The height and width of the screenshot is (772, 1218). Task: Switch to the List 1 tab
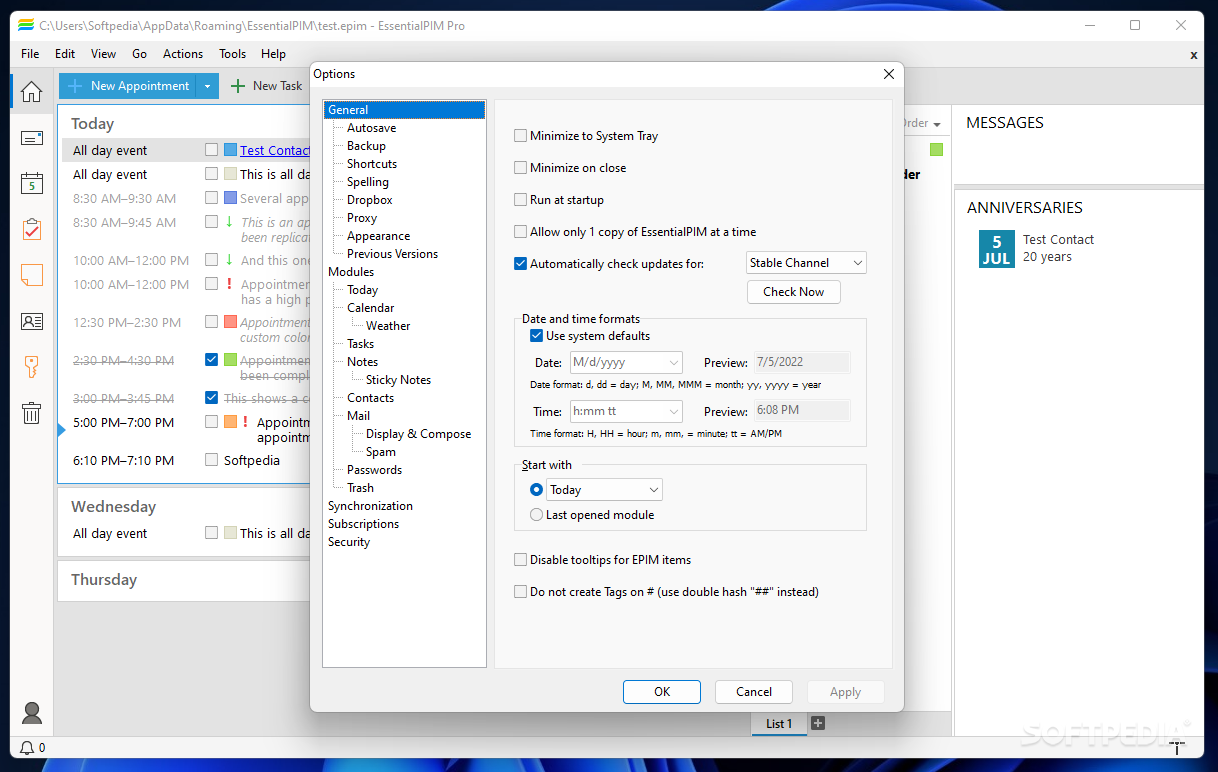pyautogui.click(x=779, y=723)
